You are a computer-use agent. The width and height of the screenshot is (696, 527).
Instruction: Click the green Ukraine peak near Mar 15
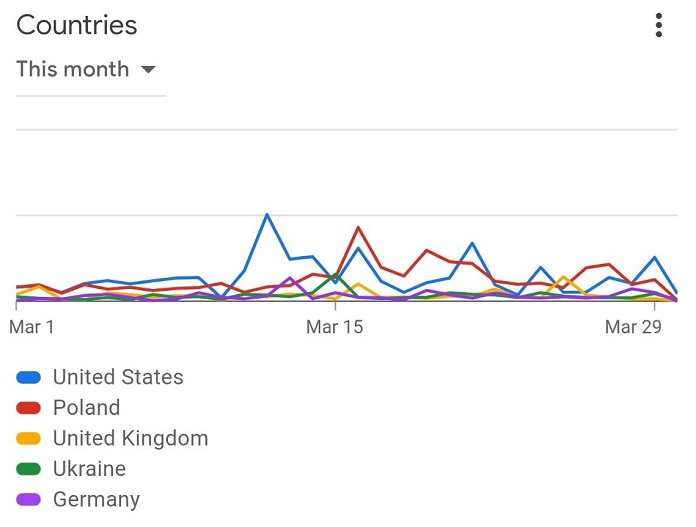pos(335,275)
